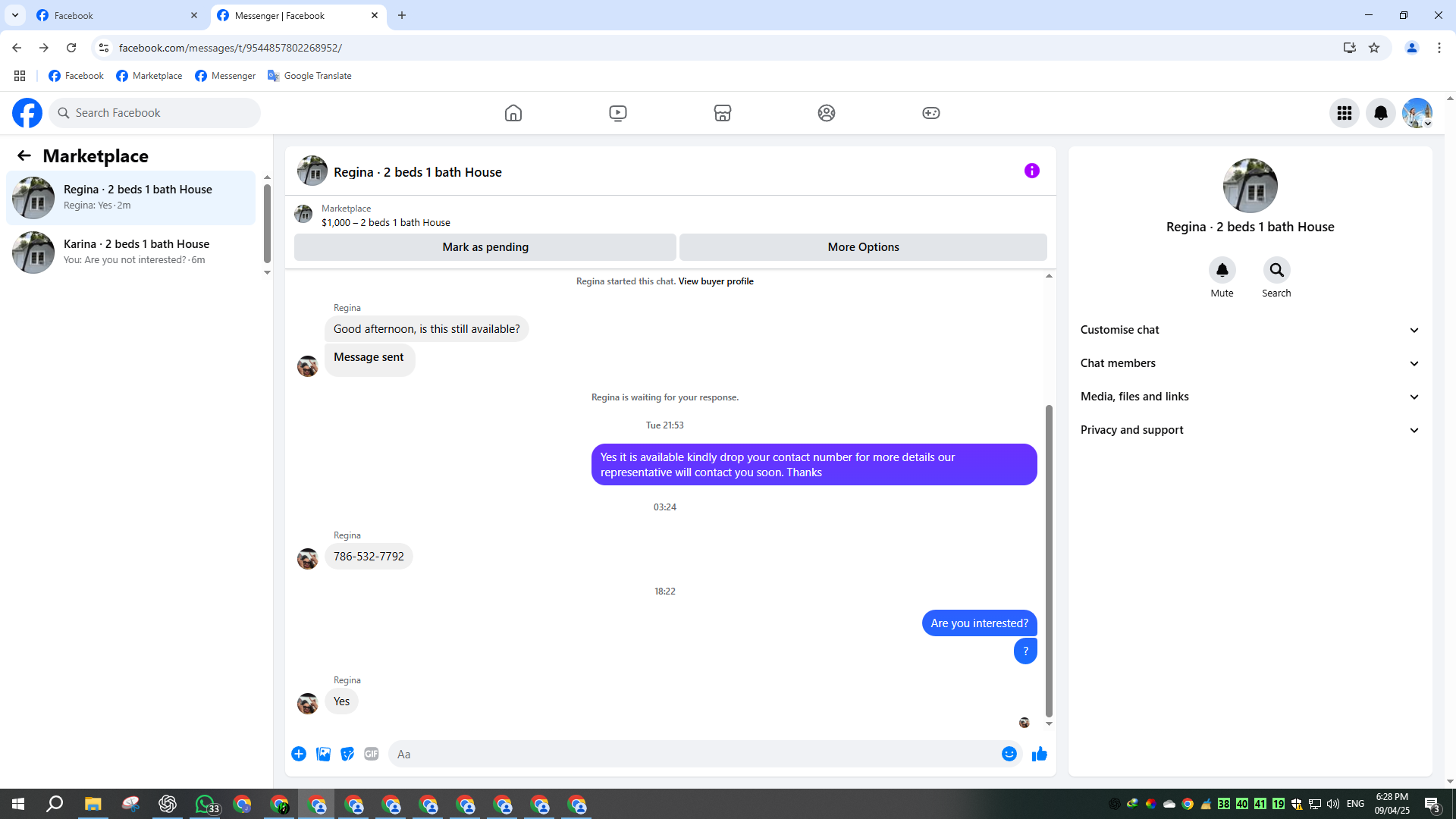Open the Marketplace storefront icon

point(723,113)
